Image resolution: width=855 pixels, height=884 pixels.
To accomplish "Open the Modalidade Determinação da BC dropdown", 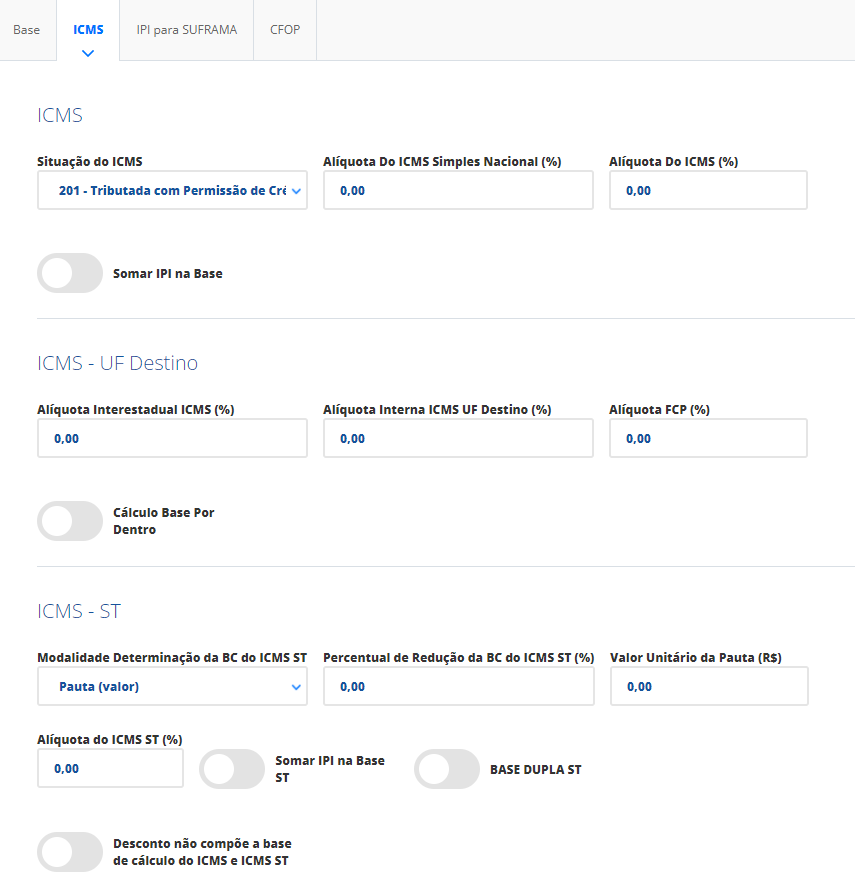I will click(172, 687).
